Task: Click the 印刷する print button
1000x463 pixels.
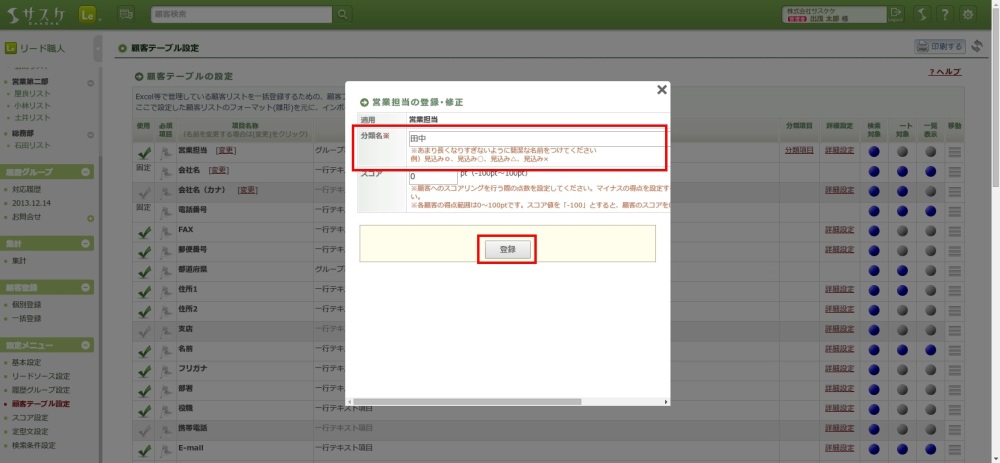Action: pos(939,47)
